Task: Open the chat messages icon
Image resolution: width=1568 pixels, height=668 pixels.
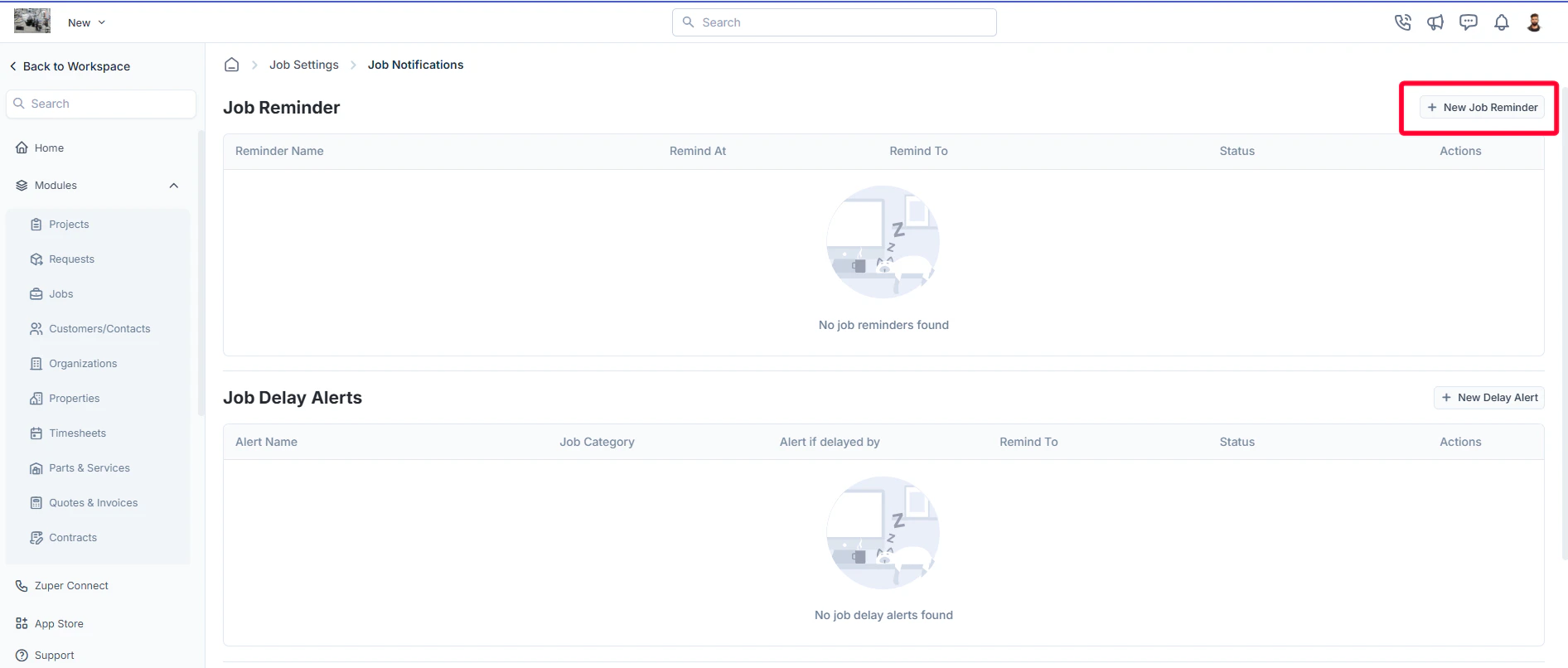Action: click(x=1469, y=22)
